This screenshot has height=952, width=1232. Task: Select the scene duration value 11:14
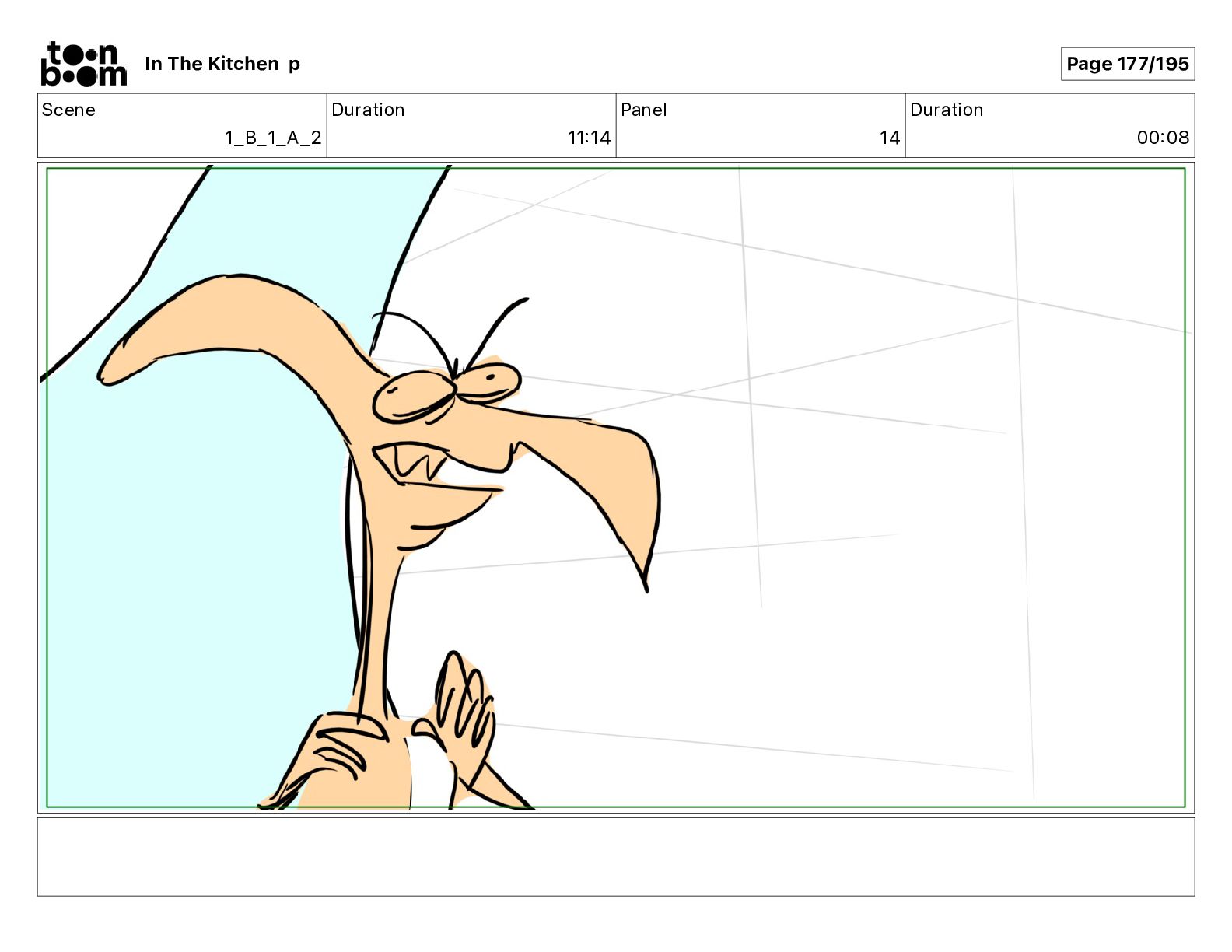589,138
